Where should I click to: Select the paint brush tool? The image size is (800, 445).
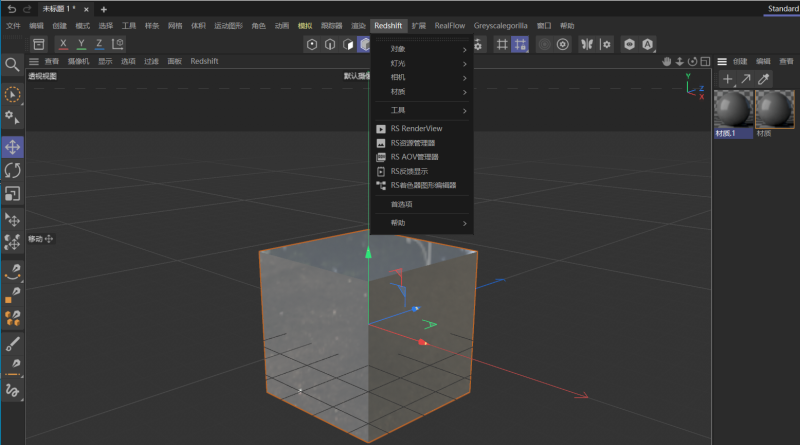(12, 344)
